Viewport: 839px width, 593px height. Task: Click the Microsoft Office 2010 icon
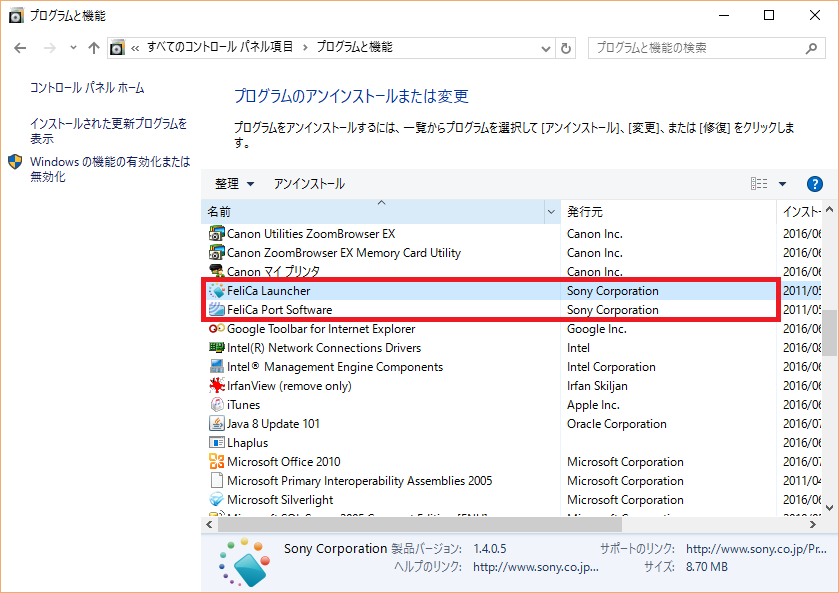point(217,461)
